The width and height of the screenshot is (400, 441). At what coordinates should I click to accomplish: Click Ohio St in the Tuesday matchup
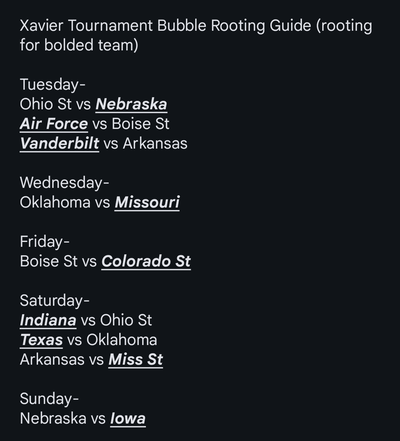[x=45, y=104]
